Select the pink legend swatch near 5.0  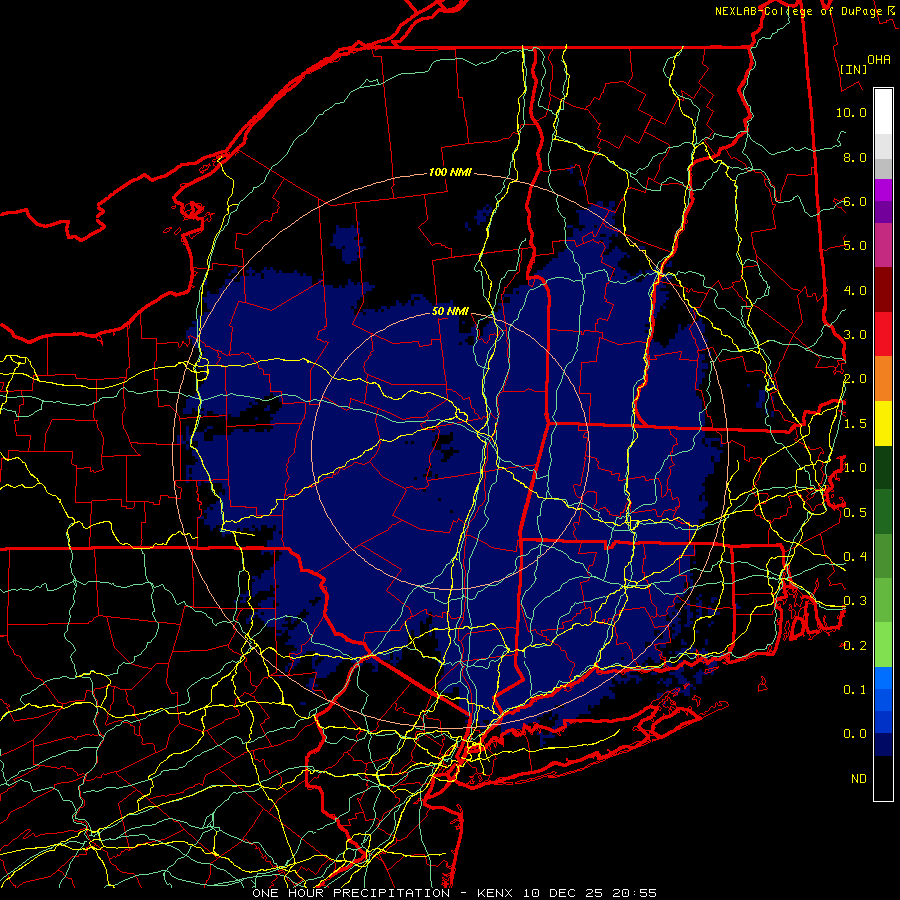pyautogui.click(x=883, y=245)
